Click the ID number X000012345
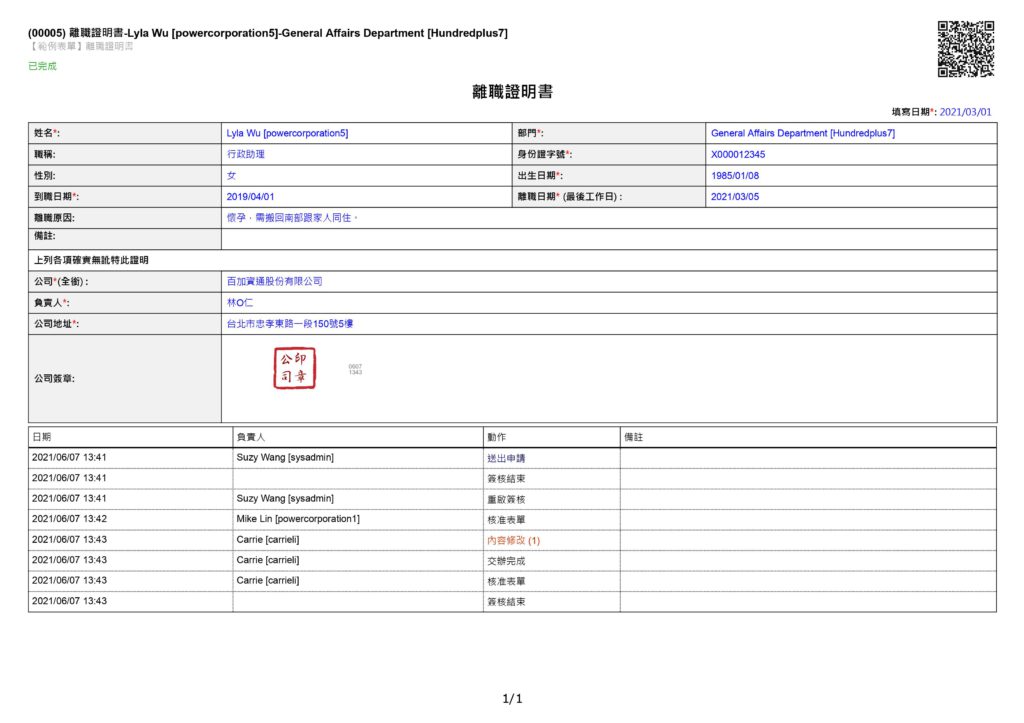 point(737,155)
